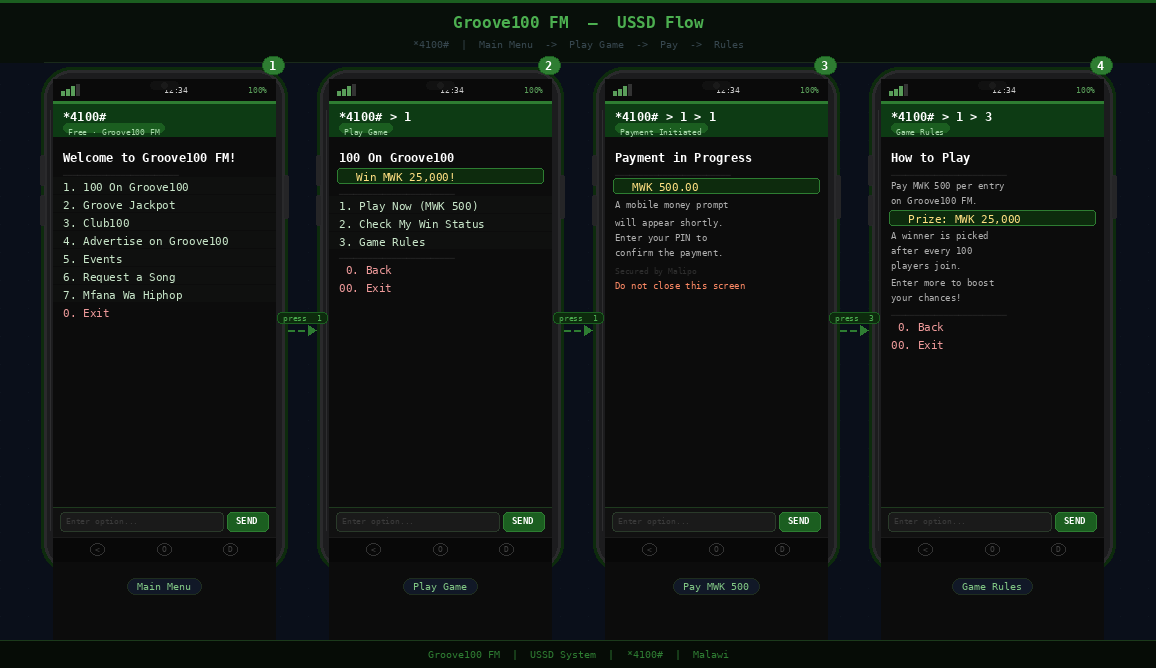Click the signal bars icon on phone 1
The image size is (1156, 668).
(x=70, y=90)
